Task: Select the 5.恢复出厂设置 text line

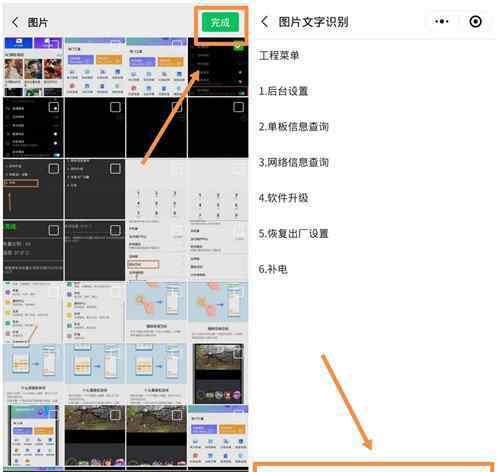Action: (x=294, y=234)
